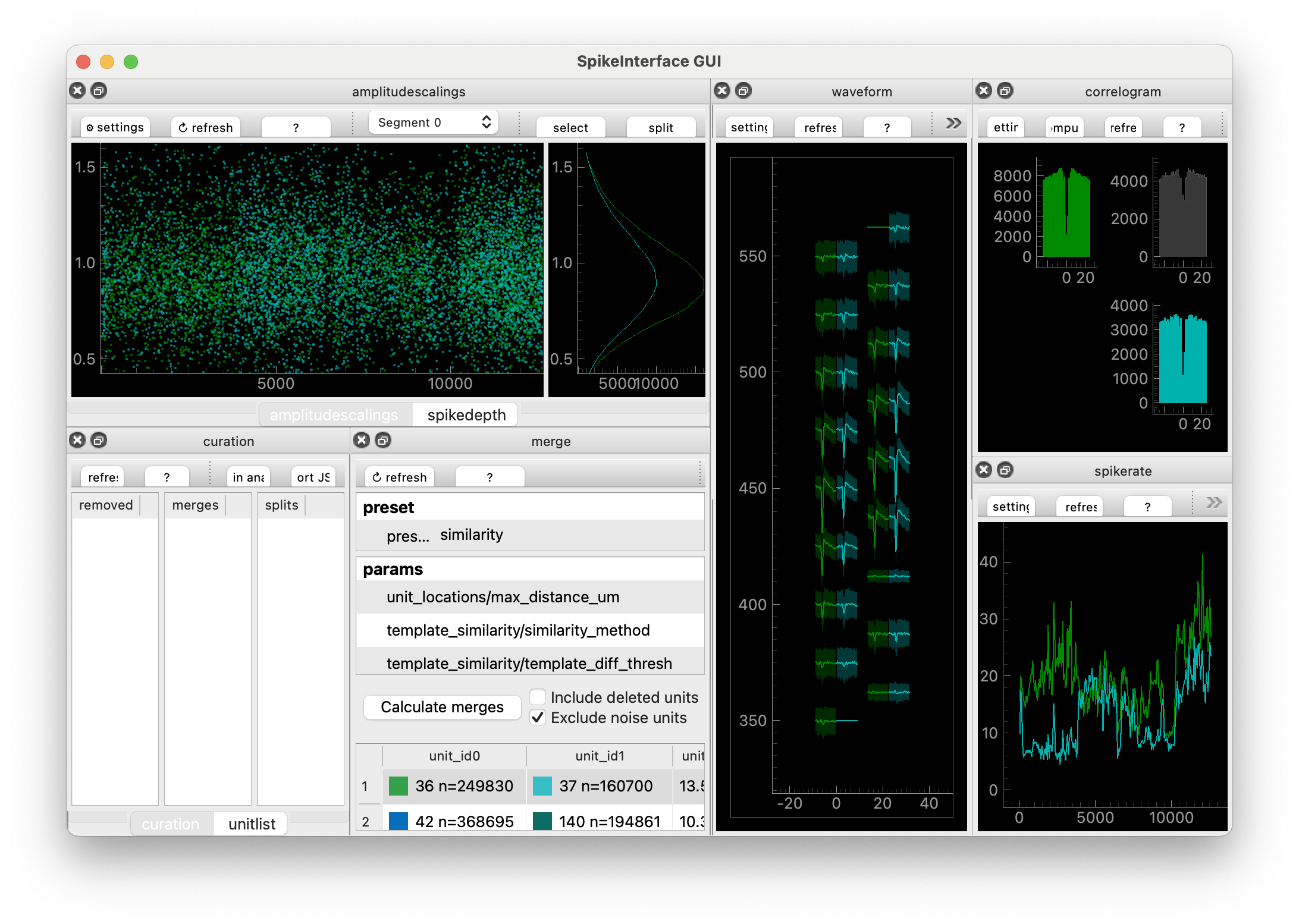Close the correlogram dock panel

984,91
